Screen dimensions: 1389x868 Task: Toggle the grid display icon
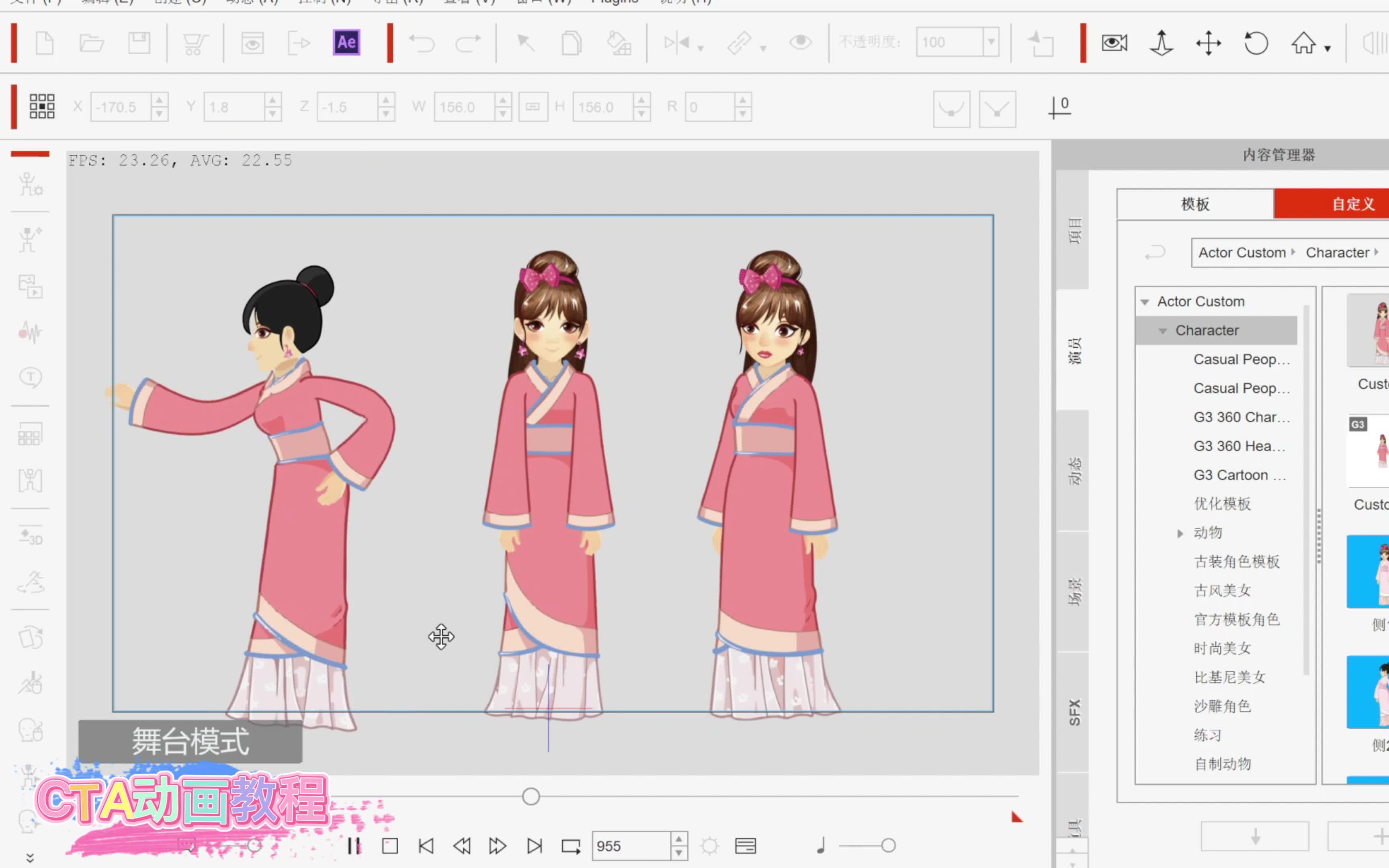click(42, 107)
